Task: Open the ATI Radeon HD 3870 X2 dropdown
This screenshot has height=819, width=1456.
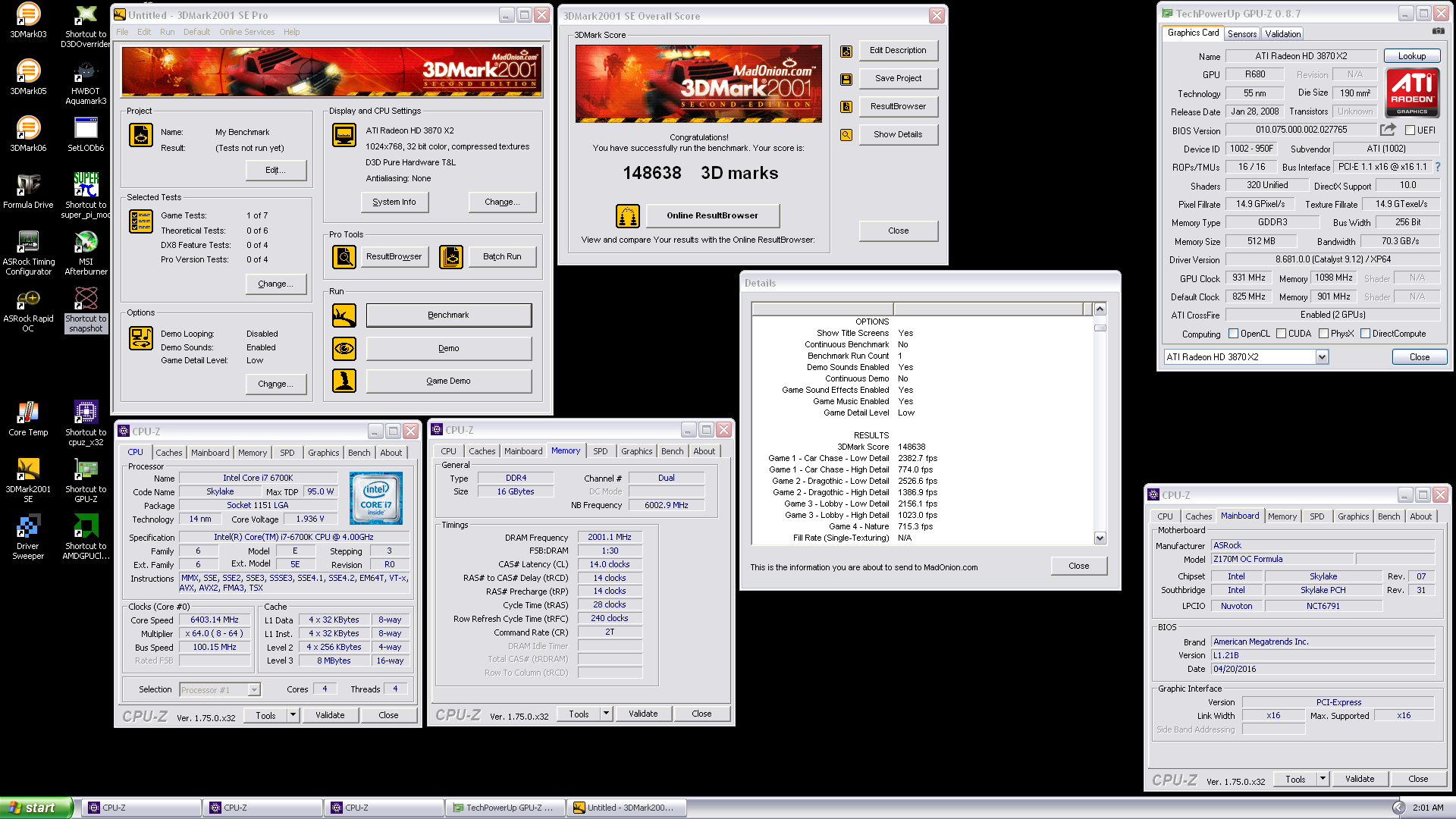Action: point(1322,357)
